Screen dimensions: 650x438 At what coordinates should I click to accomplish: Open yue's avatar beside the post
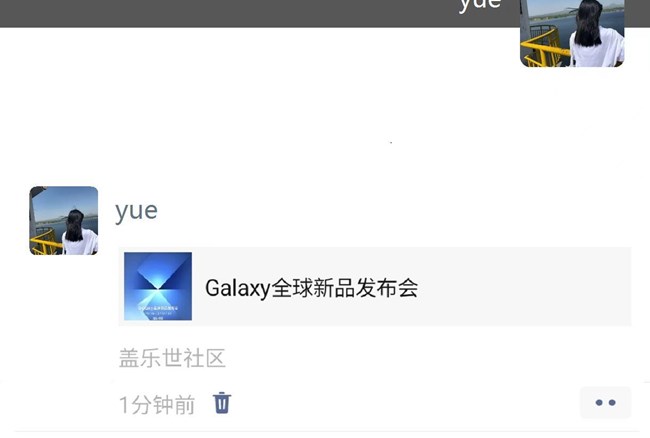[x=64, y=220]
